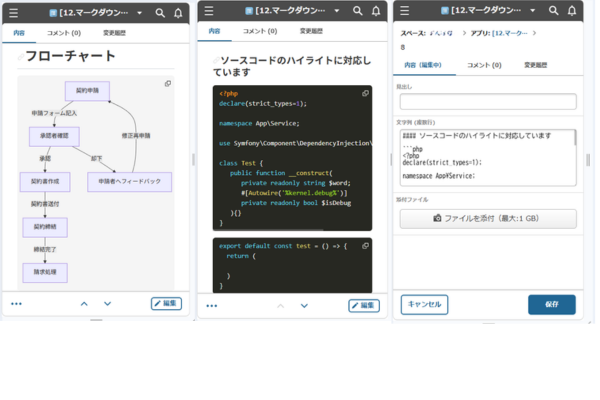Viewport: 600px width, 400px height.
Task: Expand app title dropdown in right panel
Action: (x=533, y=11)
